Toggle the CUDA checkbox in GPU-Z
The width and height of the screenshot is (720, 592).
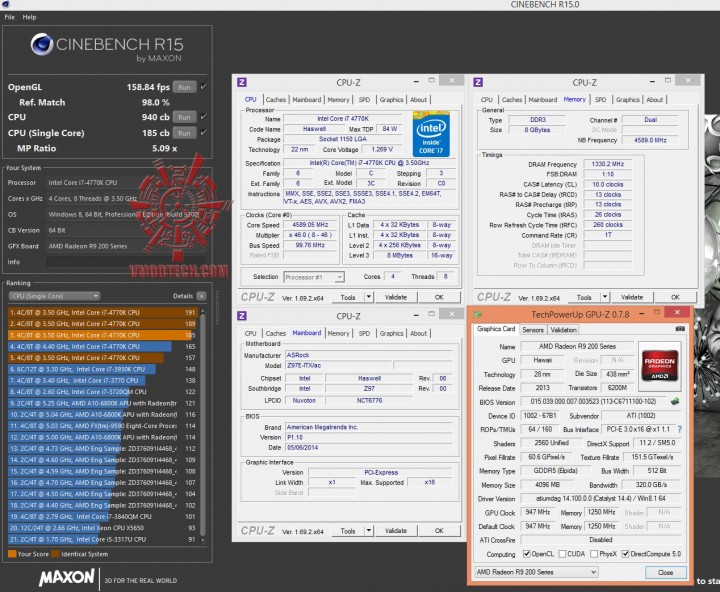click(x=562, y=554)
